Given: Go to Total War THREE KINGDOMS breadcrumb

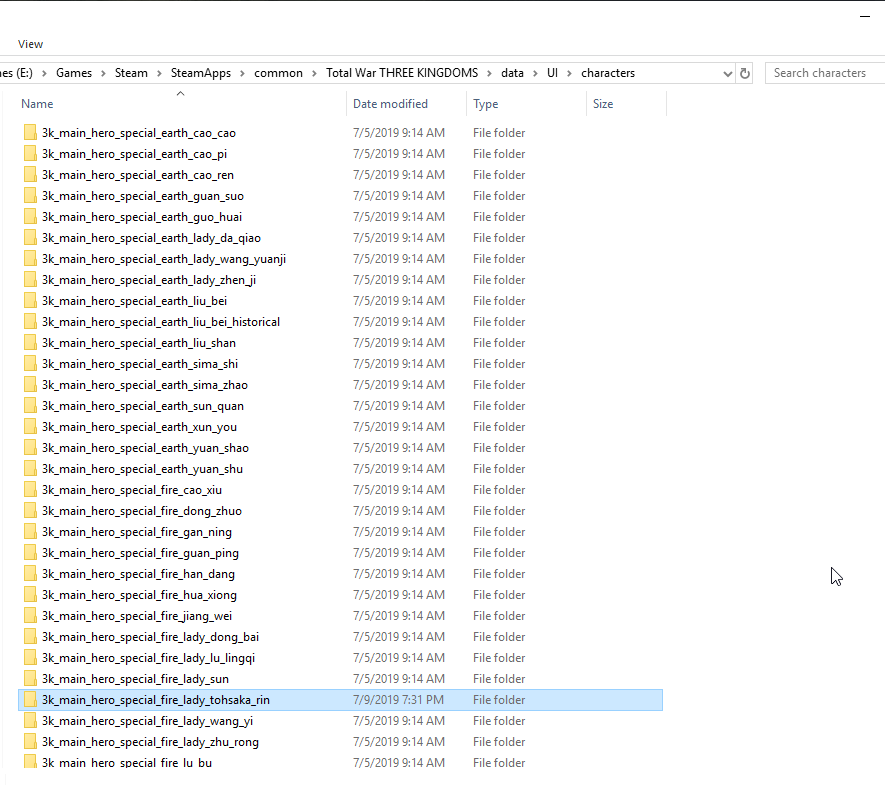Looking at the screenshot, I should pos(402,73).
